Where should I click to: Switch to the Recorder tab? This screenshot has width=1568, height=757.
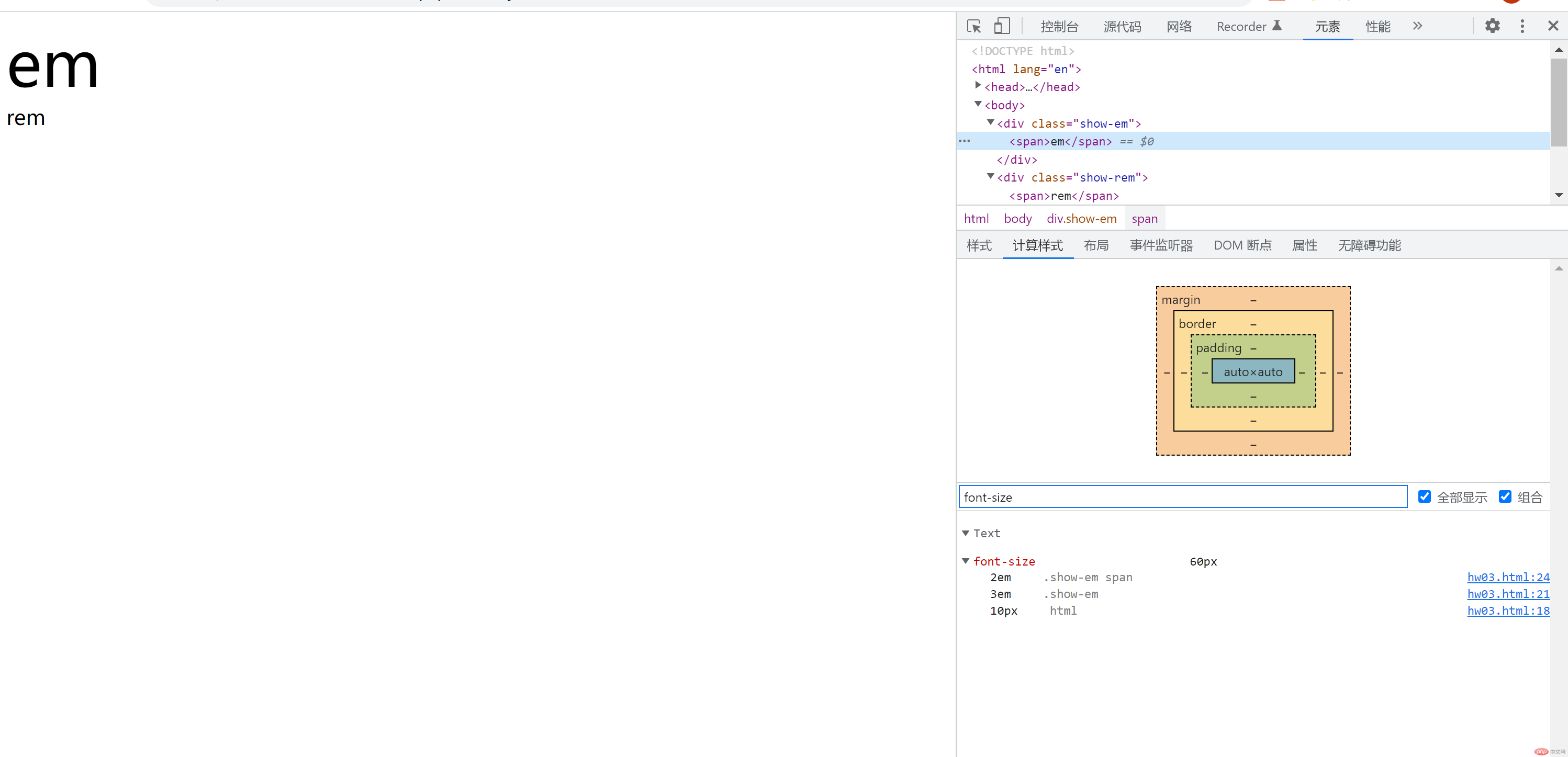click(x=1249, y=26)
